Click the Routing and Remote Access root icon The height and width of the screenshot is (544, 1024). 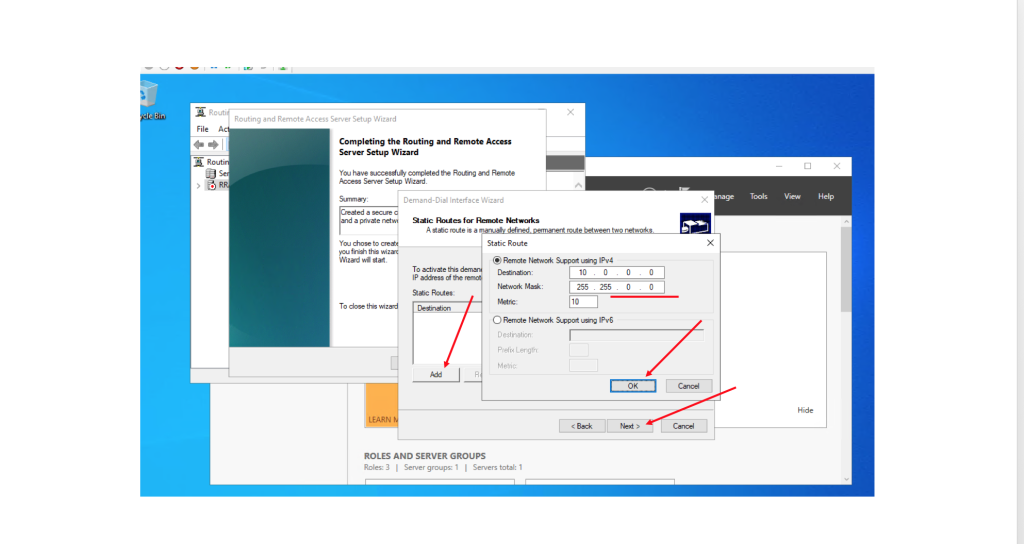[199, 161]
